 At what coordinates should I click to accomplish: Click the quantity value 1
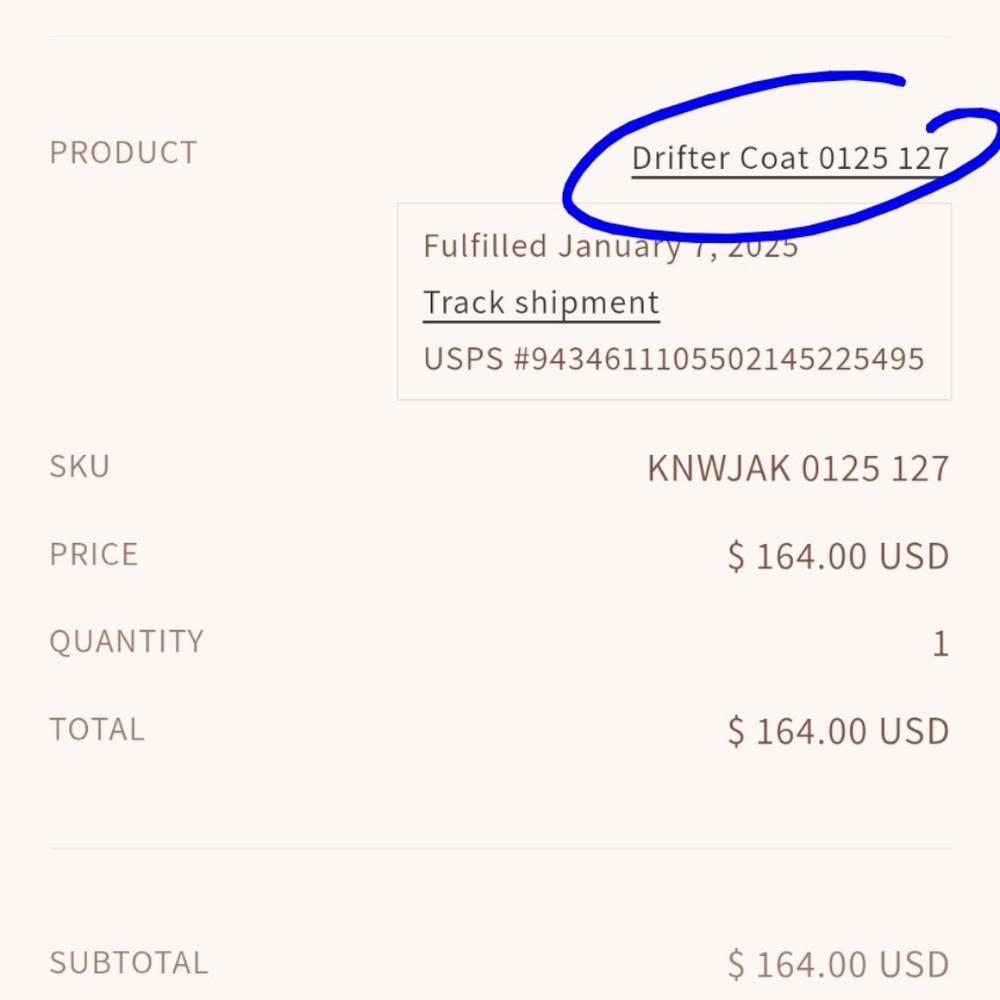941,644
